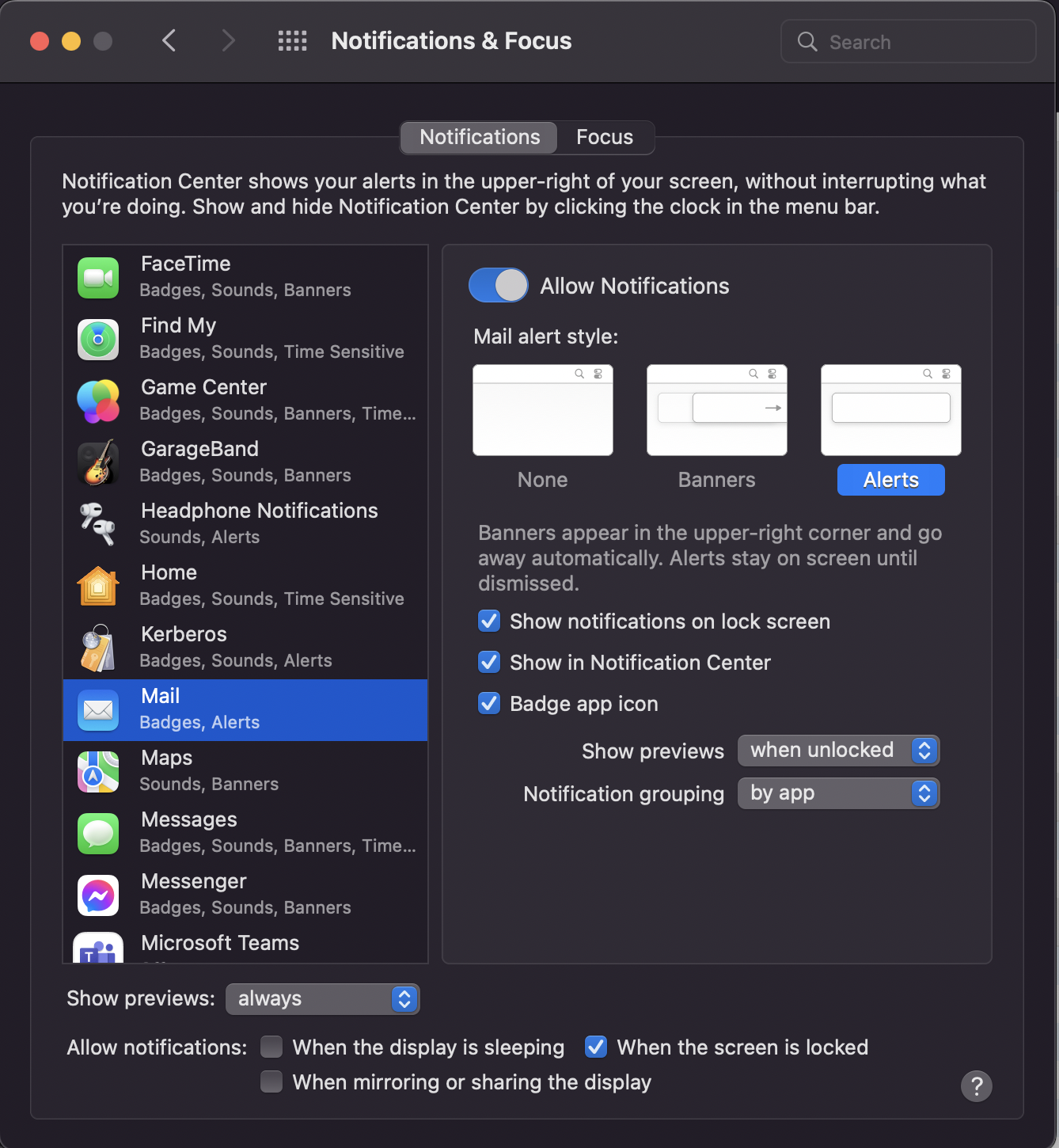
Task: Click the FaceTime app icon
Action: click(98, 278)
